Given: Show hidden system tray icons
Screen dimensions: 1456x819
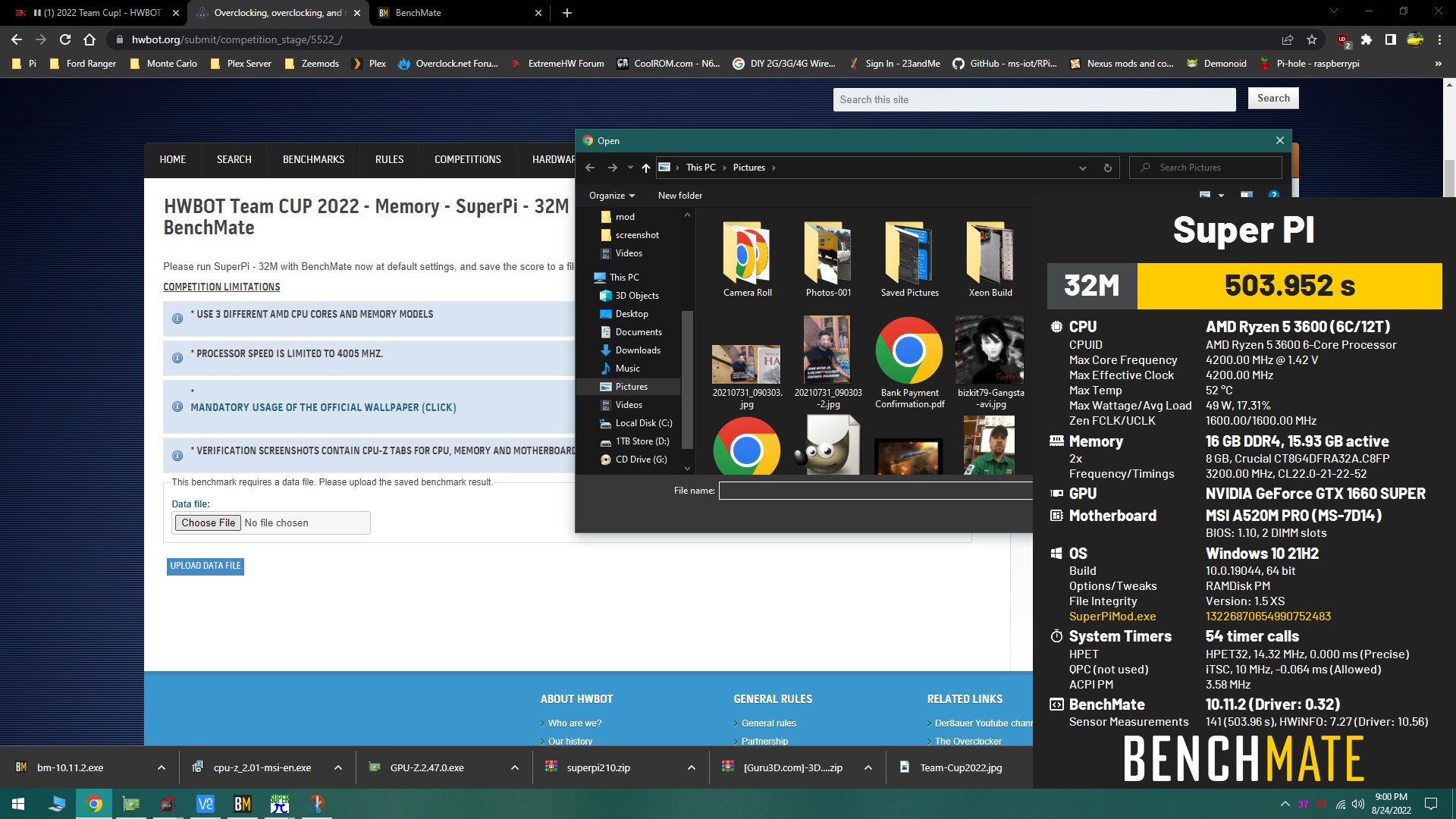Looking at the screenshot, I should pyautogui.click(x=1285, y=804).
